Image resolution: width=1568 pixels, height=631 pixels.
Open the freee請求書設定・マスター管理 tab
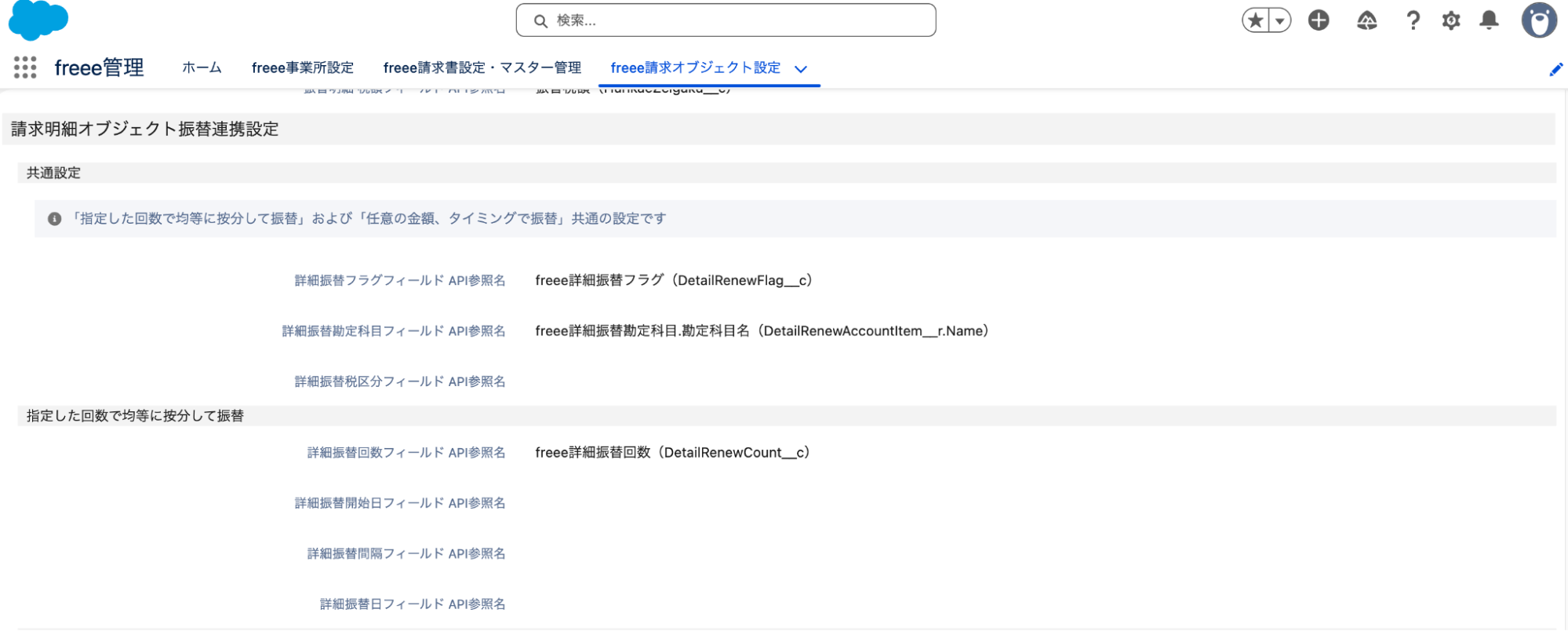point(482,67)
